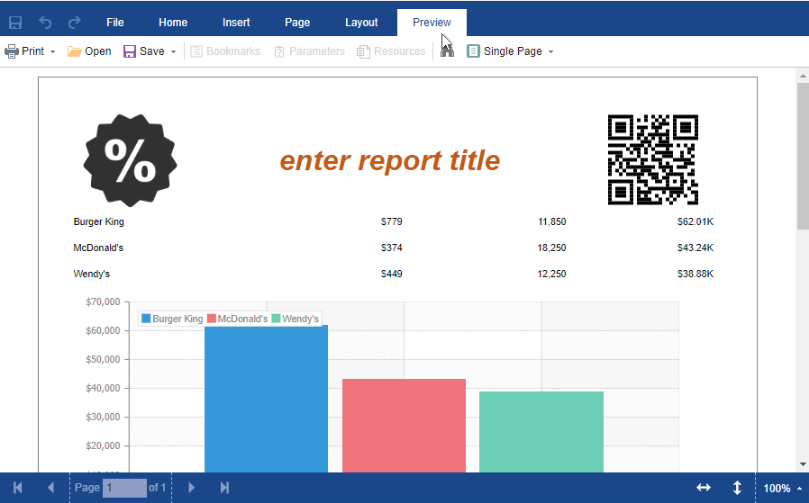Switch to the Home tab
The height and width of the screenshot is (503, 809).
click(x=173, y=22)
